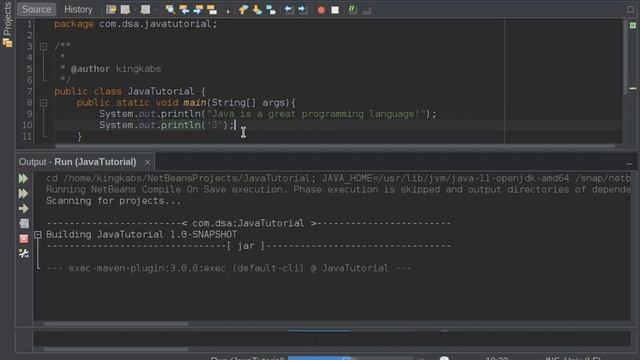Screen dimensions: 640x360
Task: Click 'JavaTutorial' class name in code
Action: pos(160,91)
